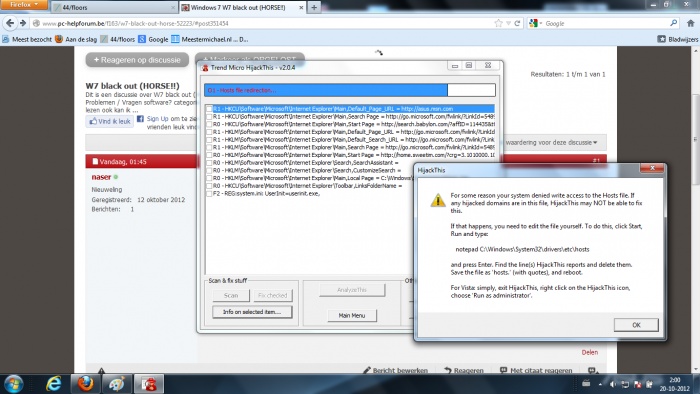
Task: Open waardering voor deze discussie dropdown
Action: tap(551, 142)
